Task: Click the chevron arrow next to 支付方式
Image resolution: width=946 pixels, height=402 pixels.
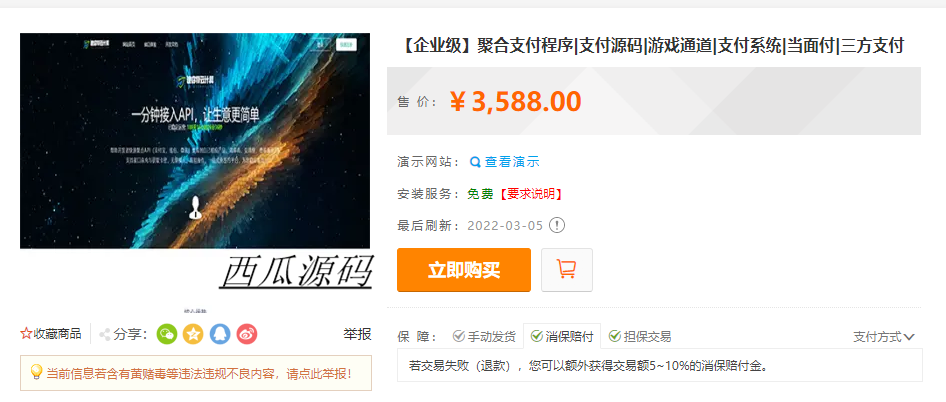Action: coord(909,337)
